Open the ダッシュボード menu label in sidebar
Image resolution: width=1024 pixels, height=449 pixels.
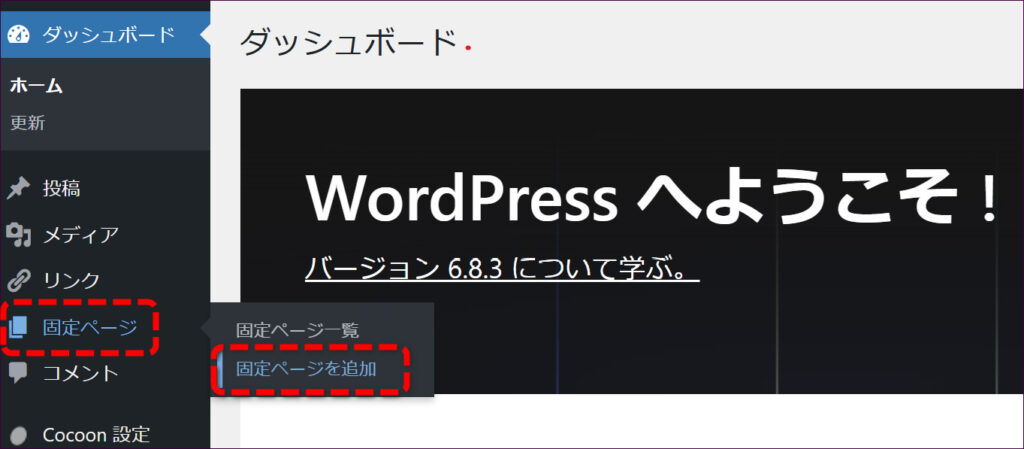[x=108, y=35]
